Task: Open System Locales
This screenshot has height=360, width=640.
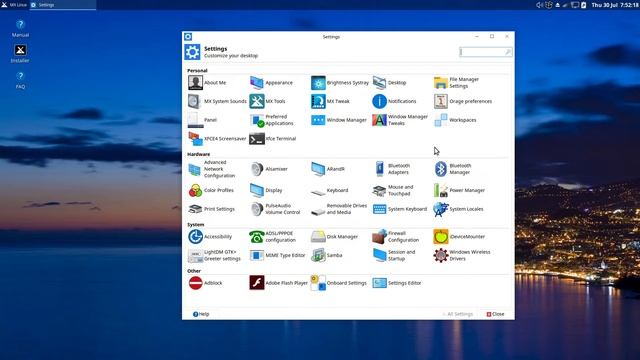Action: click(458, 209)
